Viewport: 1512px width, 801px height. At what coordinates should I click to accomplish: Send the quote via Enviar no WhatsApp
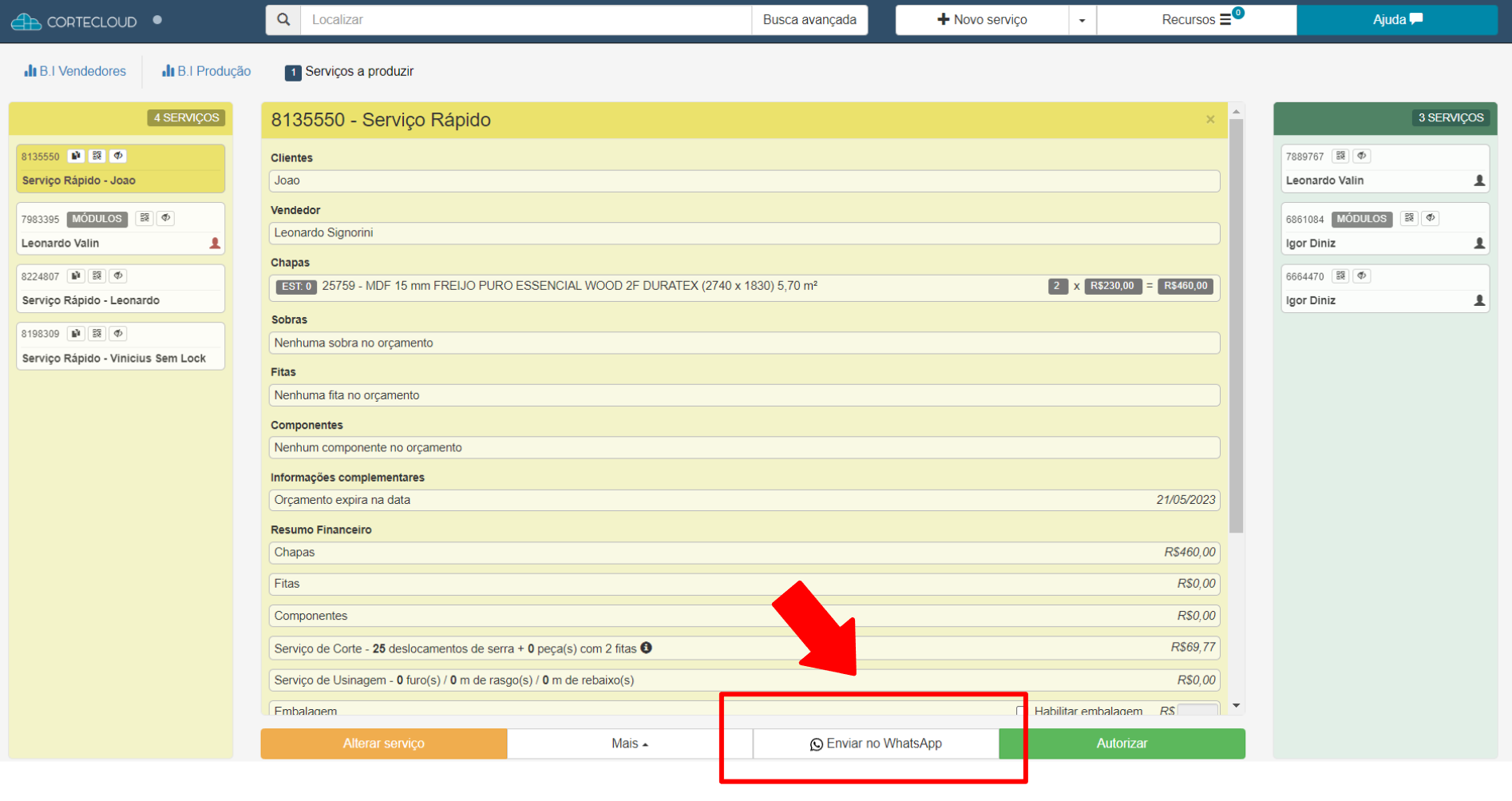pos(876,744)
